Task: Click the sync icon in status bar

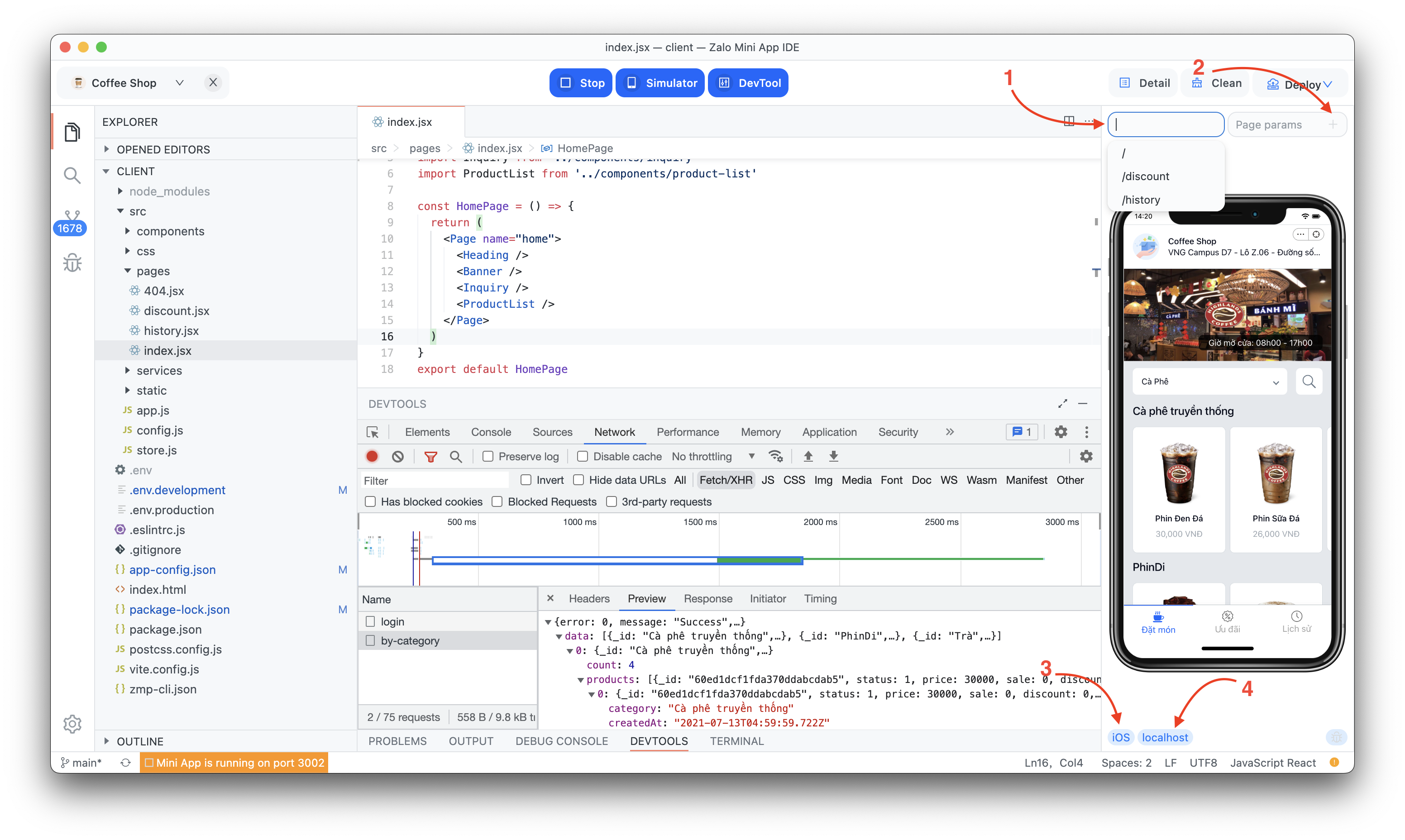Action: tap(126, 763)
